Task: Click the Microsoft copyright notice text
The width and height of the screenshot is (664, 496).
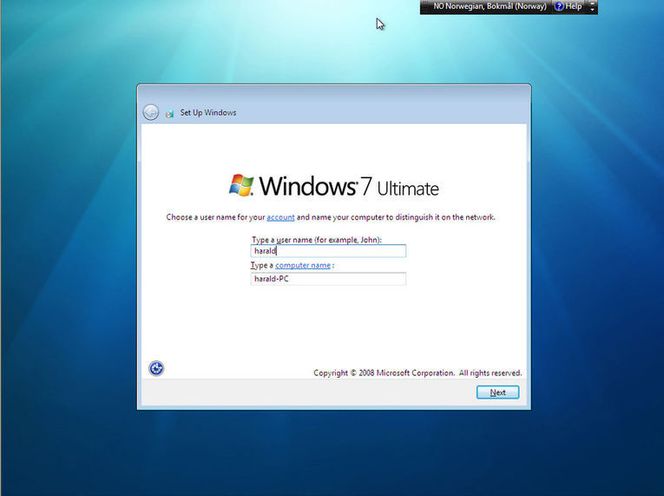Action: pyautogui.click(x=418, y=373)
